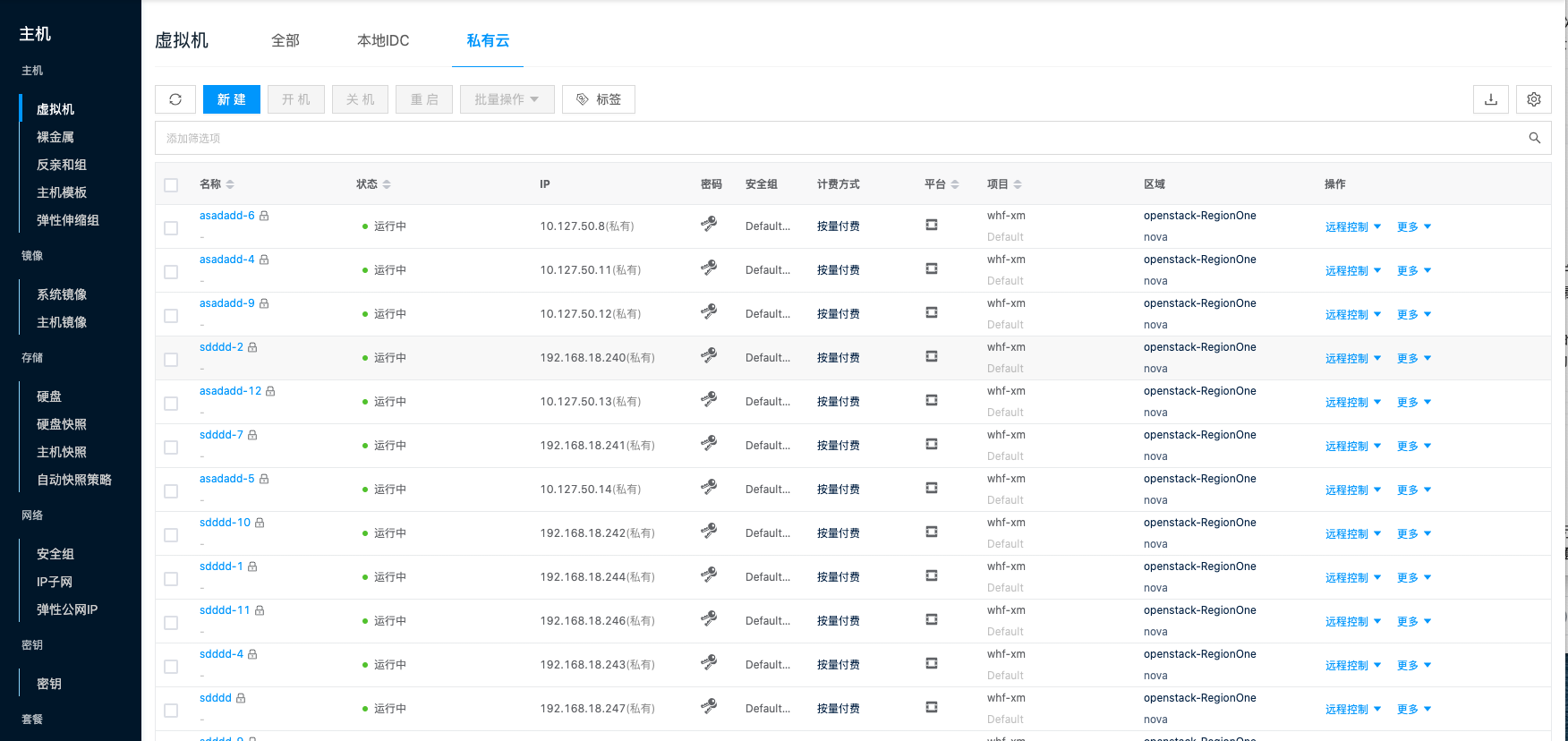The width and height of the screenshot is (1568, 741).
Task: Expand 更多 dropdown for sdddd-4
Action: click(1414, 666)
